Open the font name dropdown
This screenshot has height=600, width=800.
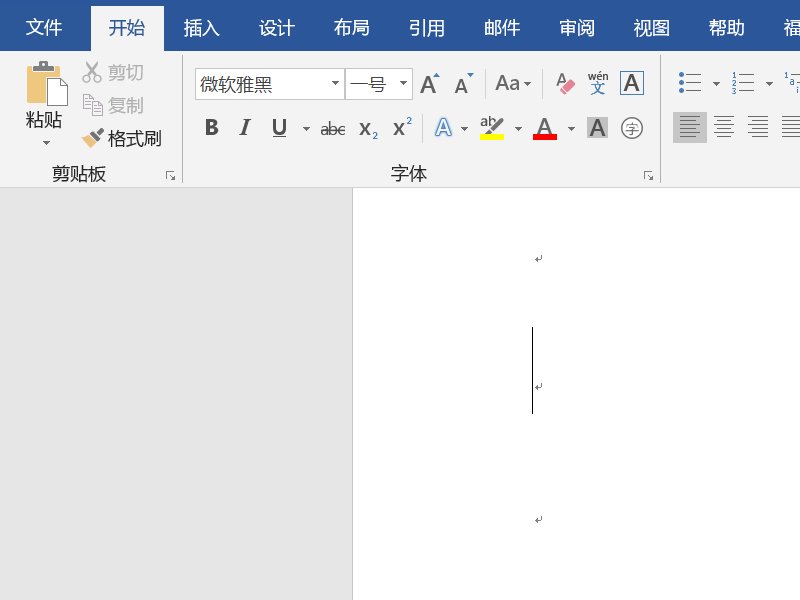click(338, 84)
